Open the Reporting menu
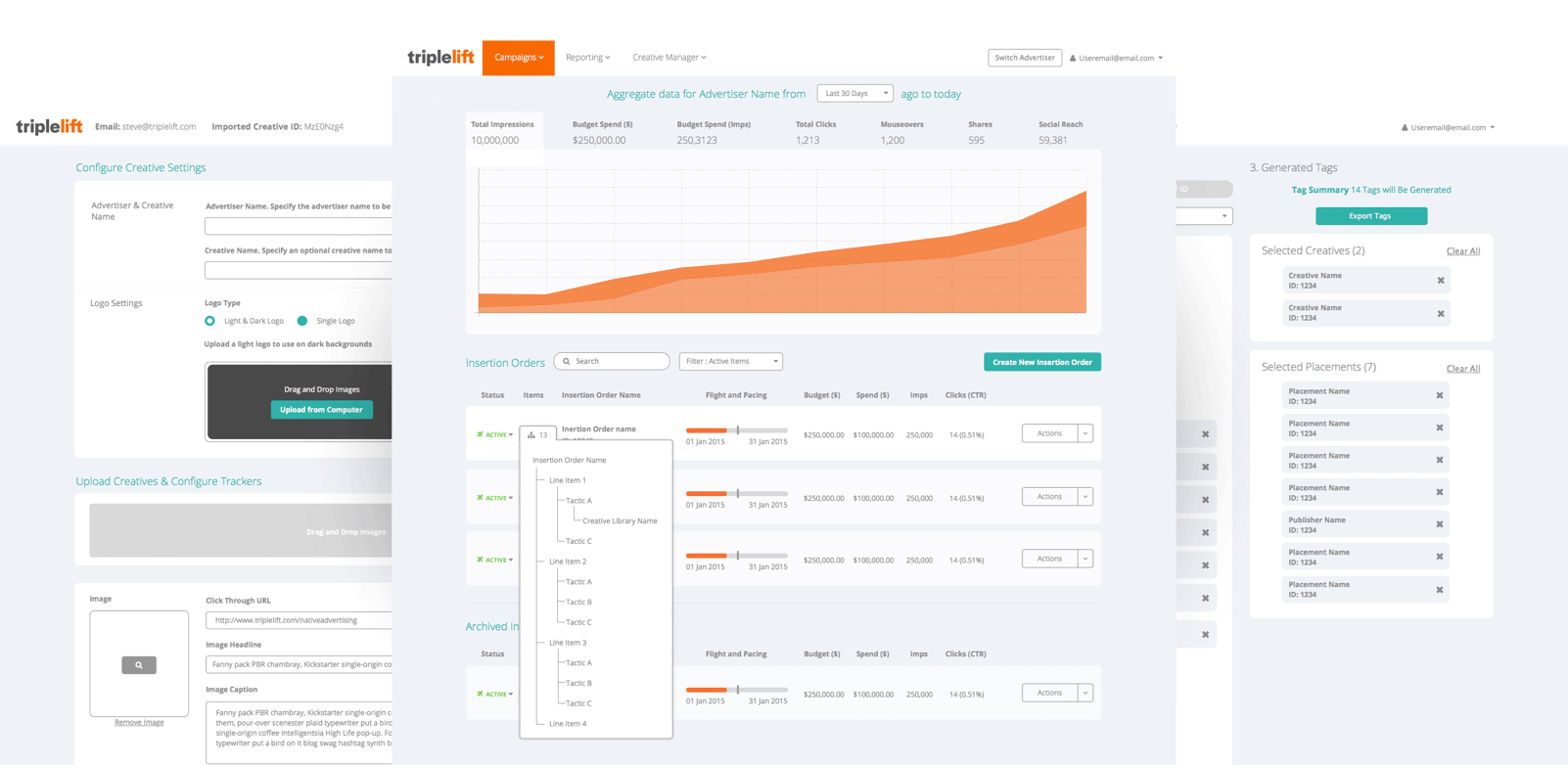Image resolution: width=1568 pixels, height=765 pixels. tap(587, 58)
